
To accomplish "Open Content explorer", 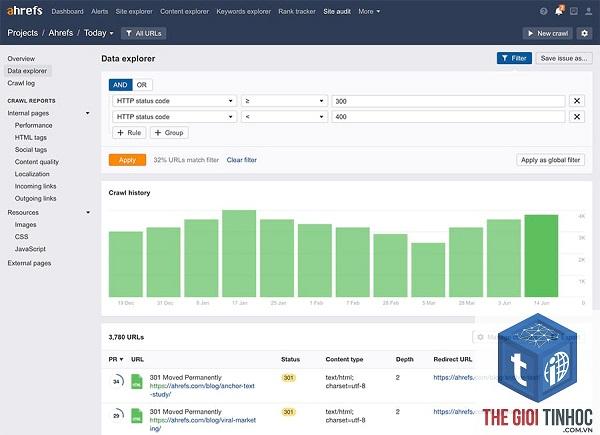I will tap(184, 11).
